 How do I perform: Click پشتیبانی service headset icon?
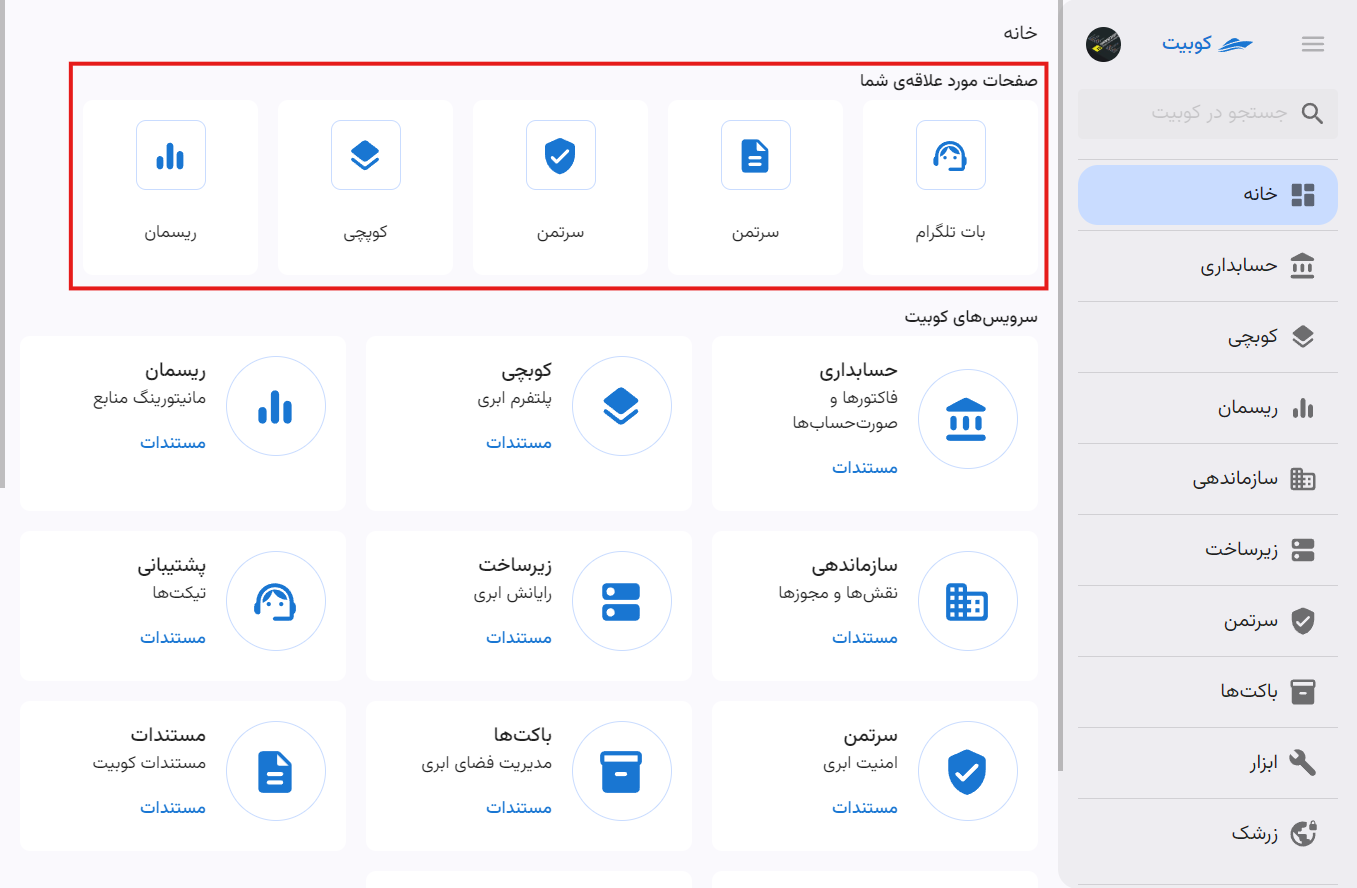pos(276,601)
